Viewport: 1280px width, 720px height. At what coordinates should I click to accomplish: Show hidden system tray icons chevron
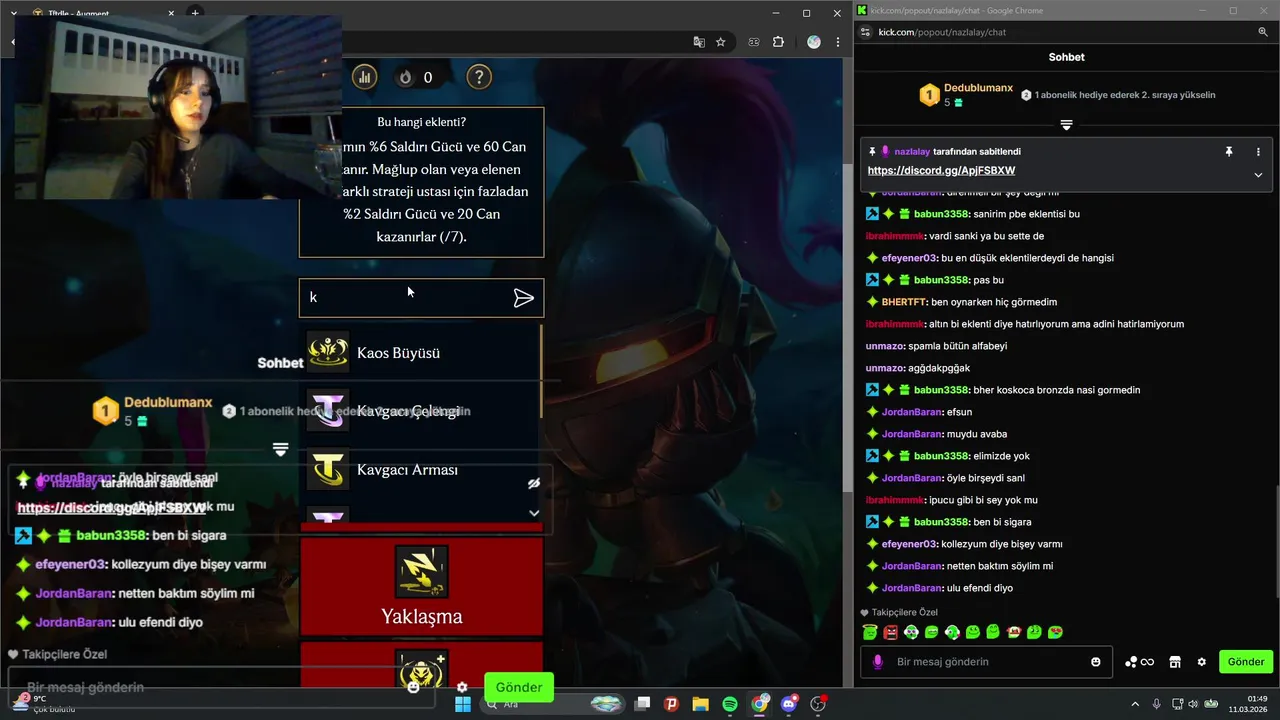(1135, 704)
